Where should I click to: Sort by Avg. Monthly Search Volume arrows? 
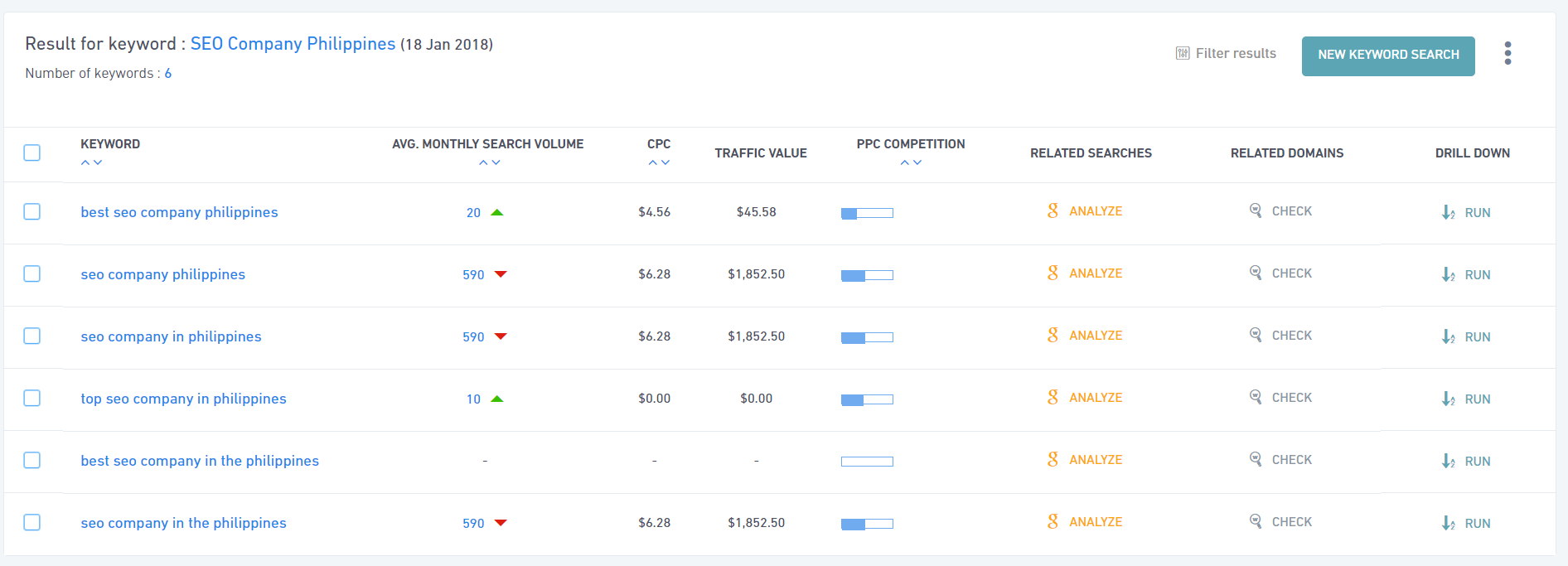(x=489, y=162)
